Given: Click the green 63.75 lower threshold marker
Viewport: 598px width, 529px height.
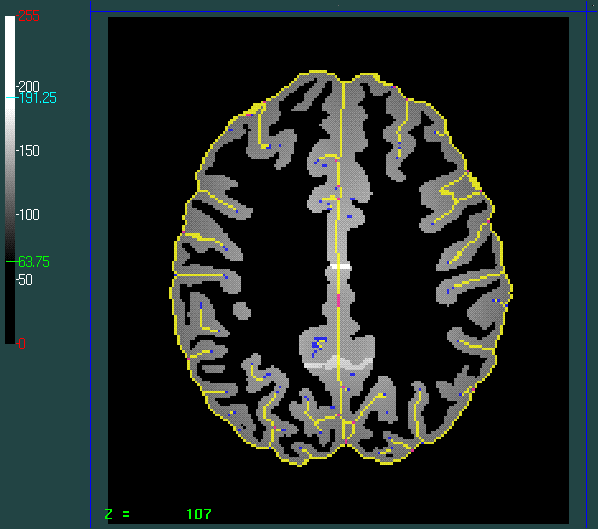Looking at the screenshot, I should (34, 262).
